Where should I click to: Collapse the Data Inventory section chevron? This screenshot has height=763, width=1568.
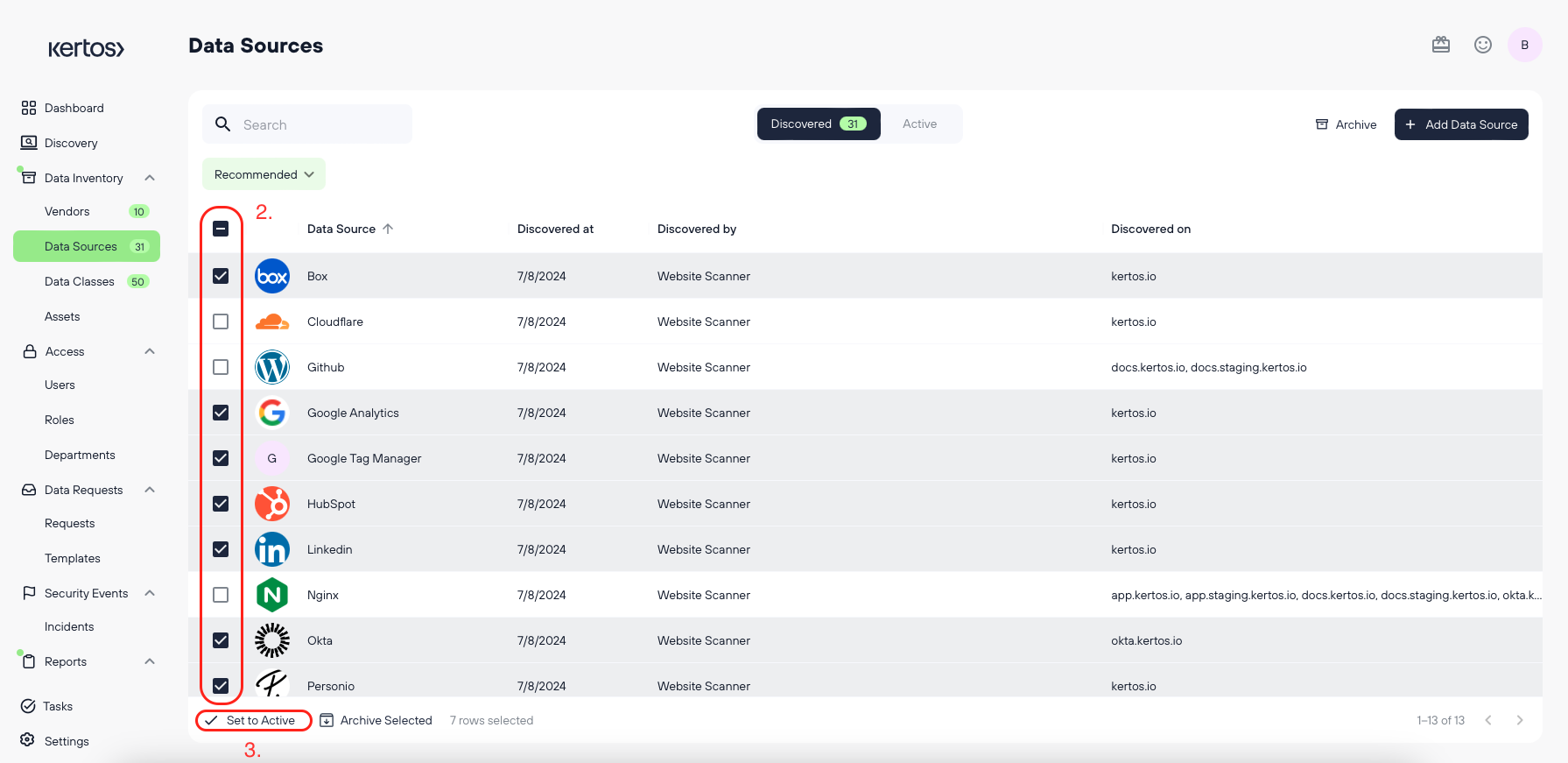click(150, 178)
